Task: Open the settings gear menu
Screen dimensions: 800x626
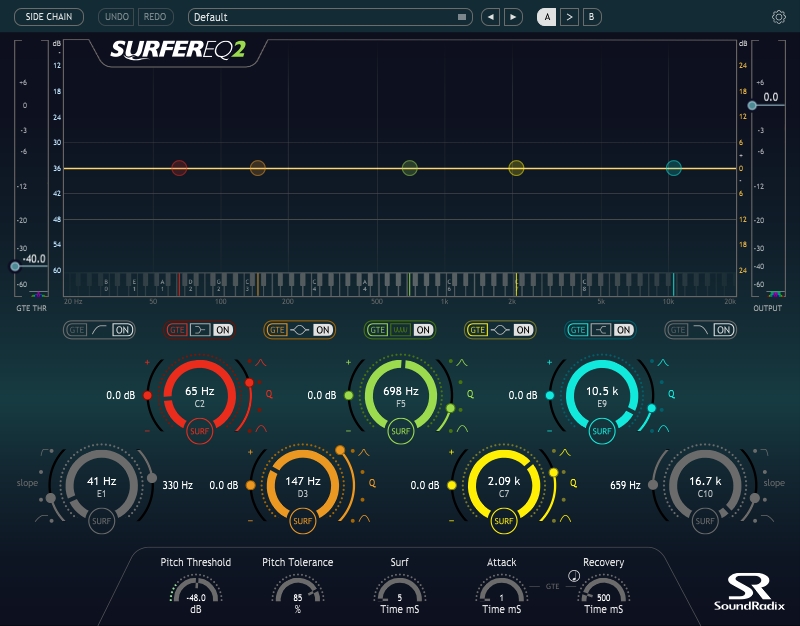Action: tap(778, 17)
